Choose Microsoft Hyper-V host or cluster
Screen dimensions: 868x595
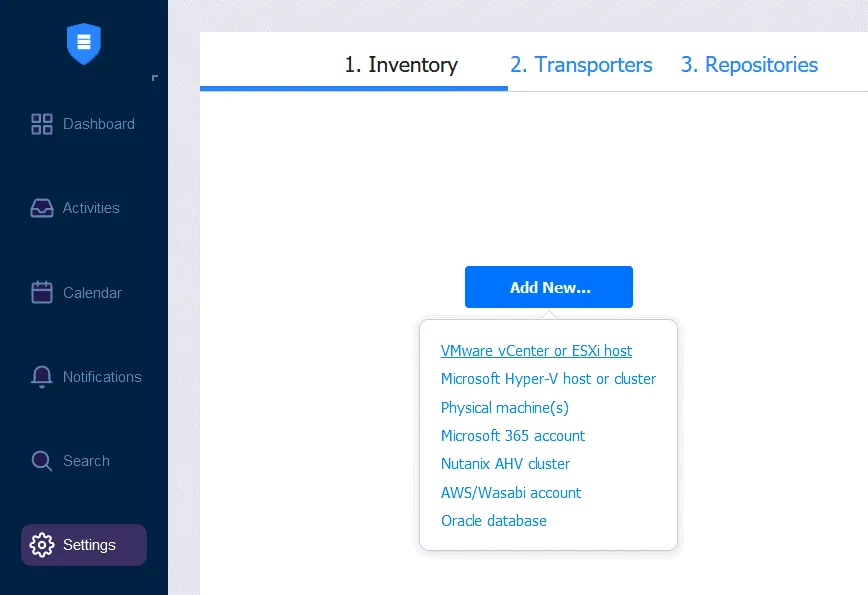click(548, 379)
